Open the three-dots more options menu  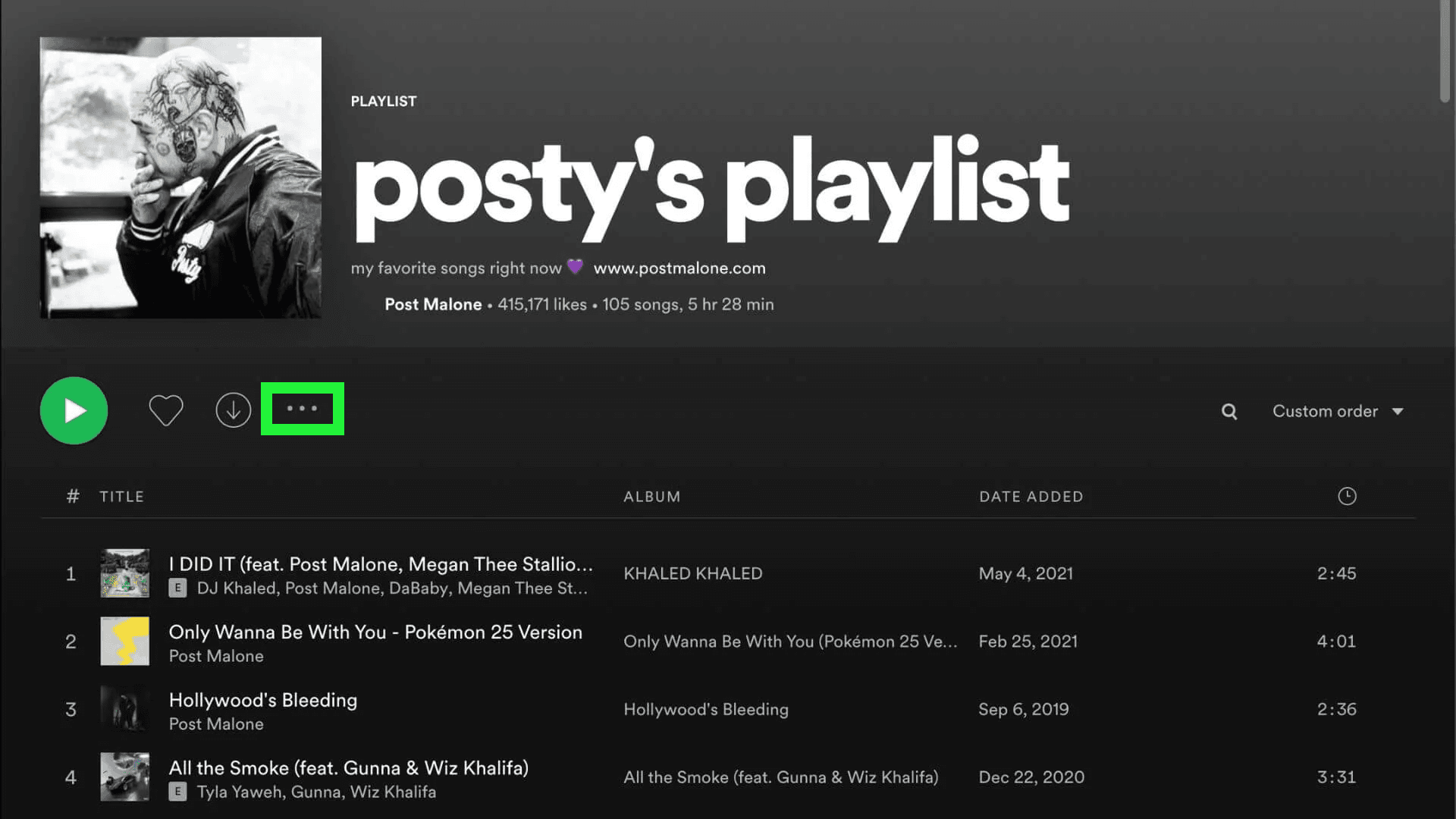point(302,409)
